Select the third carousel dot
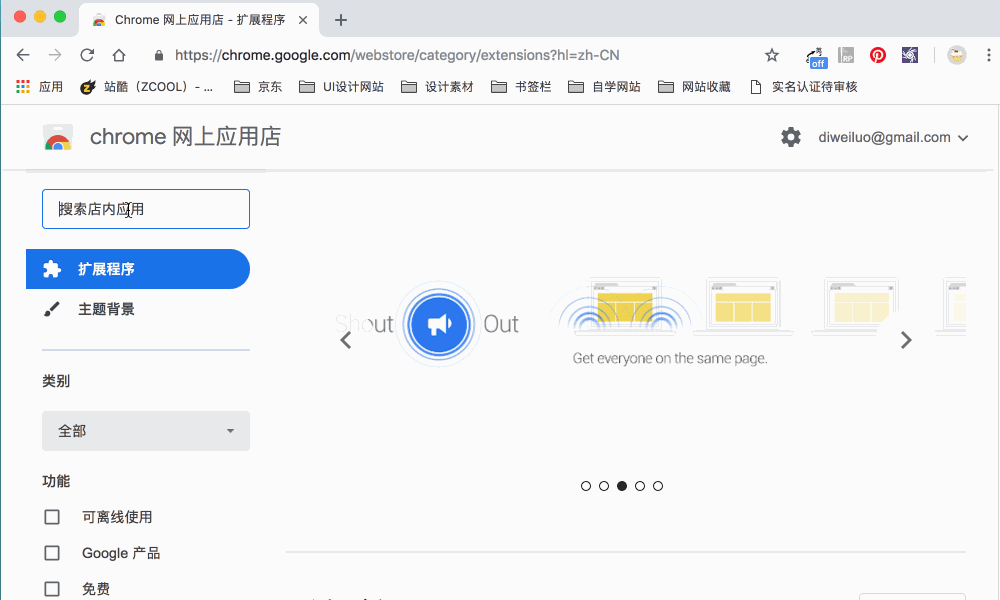Screen dimensions: 1000x600 point(622,486)
